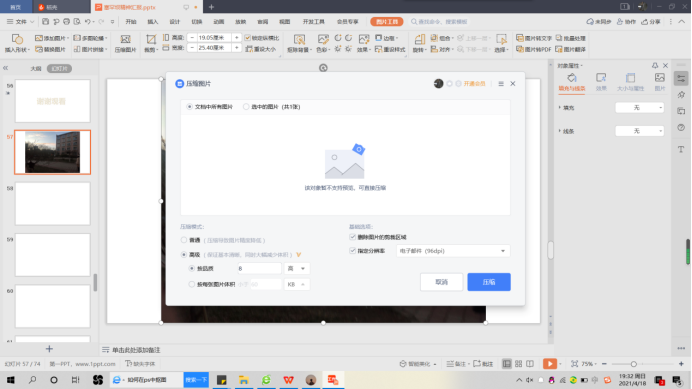The height and width of the screenshot is (389, 692).
Task: Open quality level dropdown showing 高
Action: pos(297,268)
